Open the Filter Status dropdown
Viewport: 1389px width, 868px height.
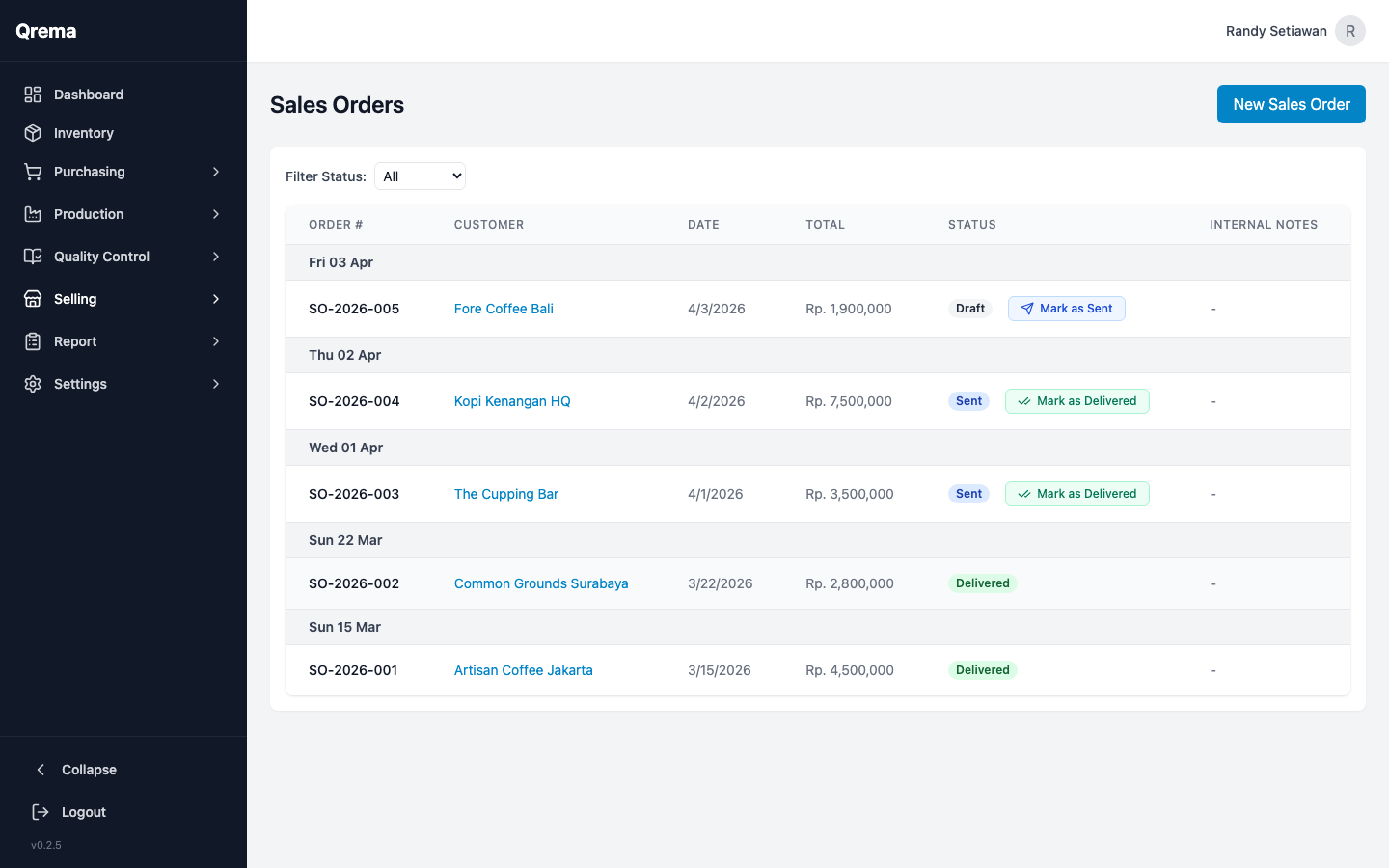[x=420, y=176]
